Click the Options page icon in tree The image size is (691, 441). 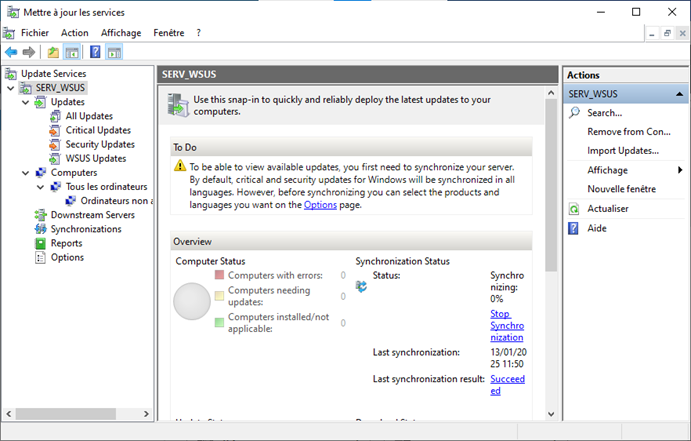pyautogui.click(x=40, y=257)
